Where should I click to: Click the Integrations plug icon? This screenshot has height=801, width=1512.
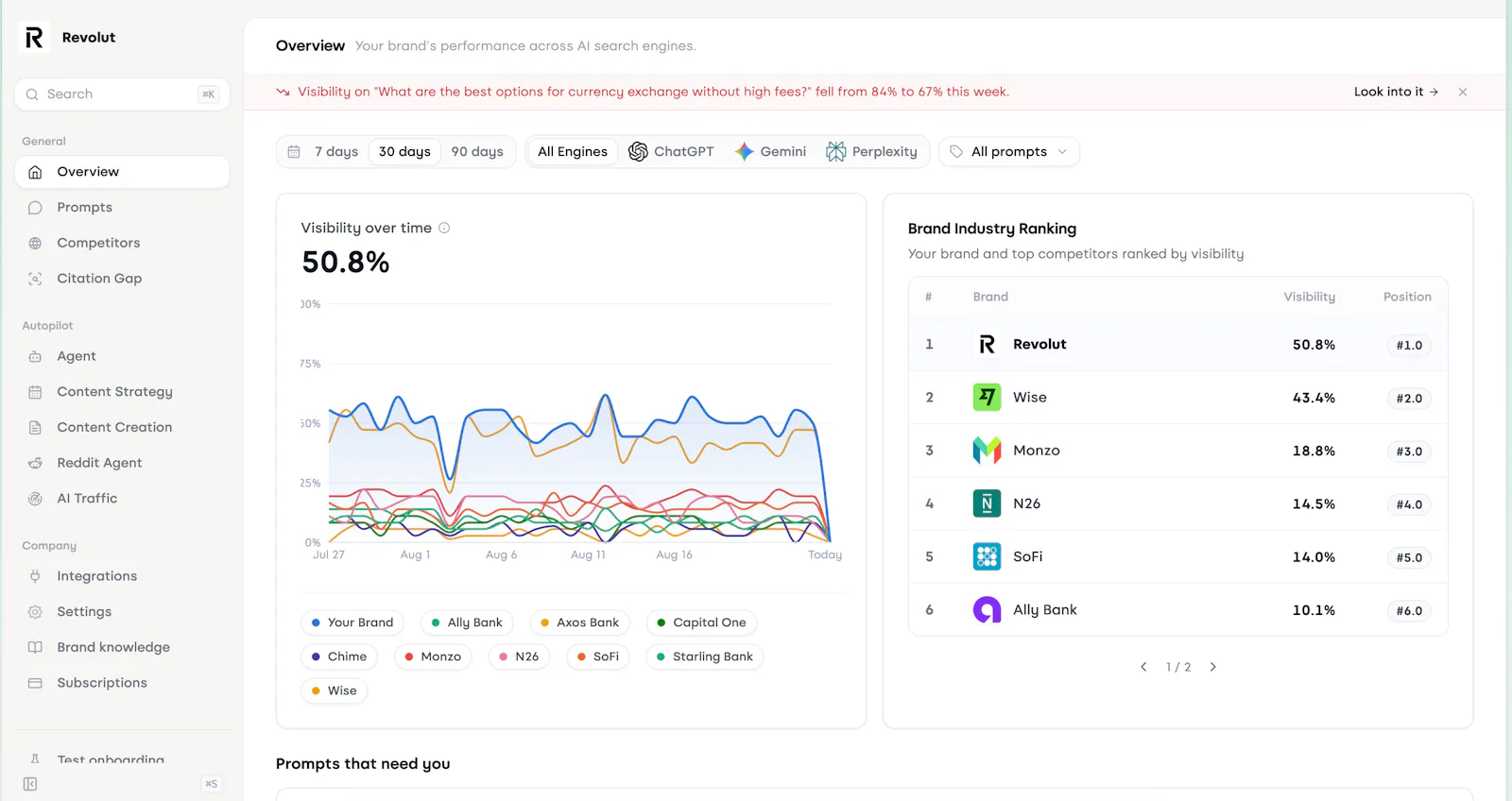point(35,576)
